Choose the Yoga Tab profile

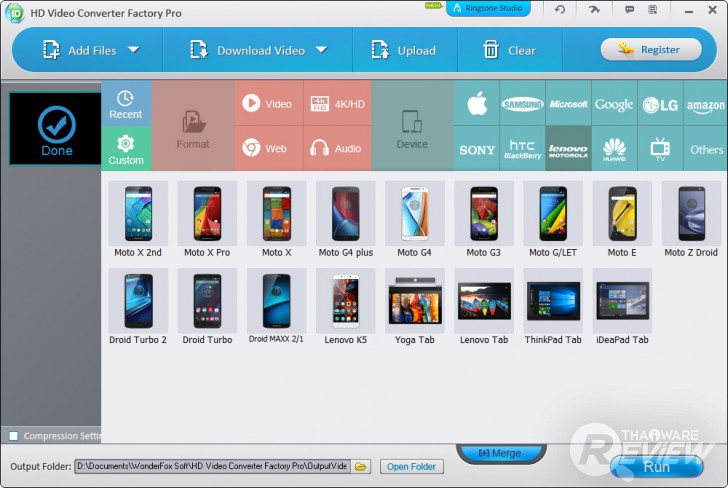(x=415, y=307)
